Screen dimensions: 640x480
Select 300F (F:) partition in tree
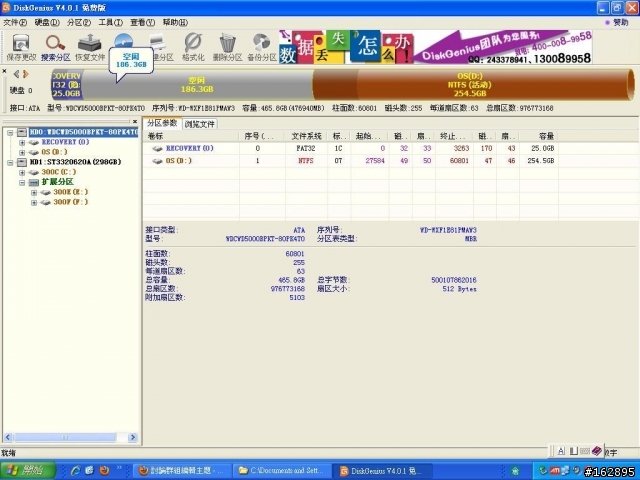(71, 202)
